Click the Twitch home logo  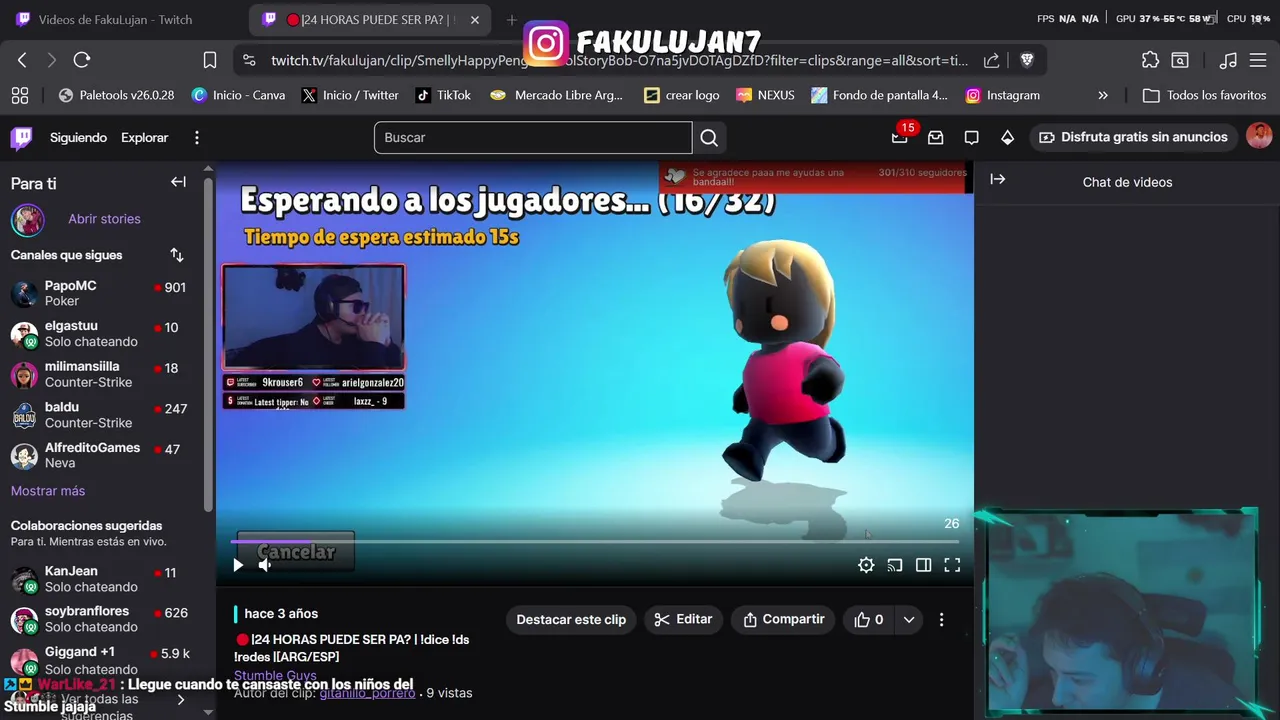click(21, 138)
